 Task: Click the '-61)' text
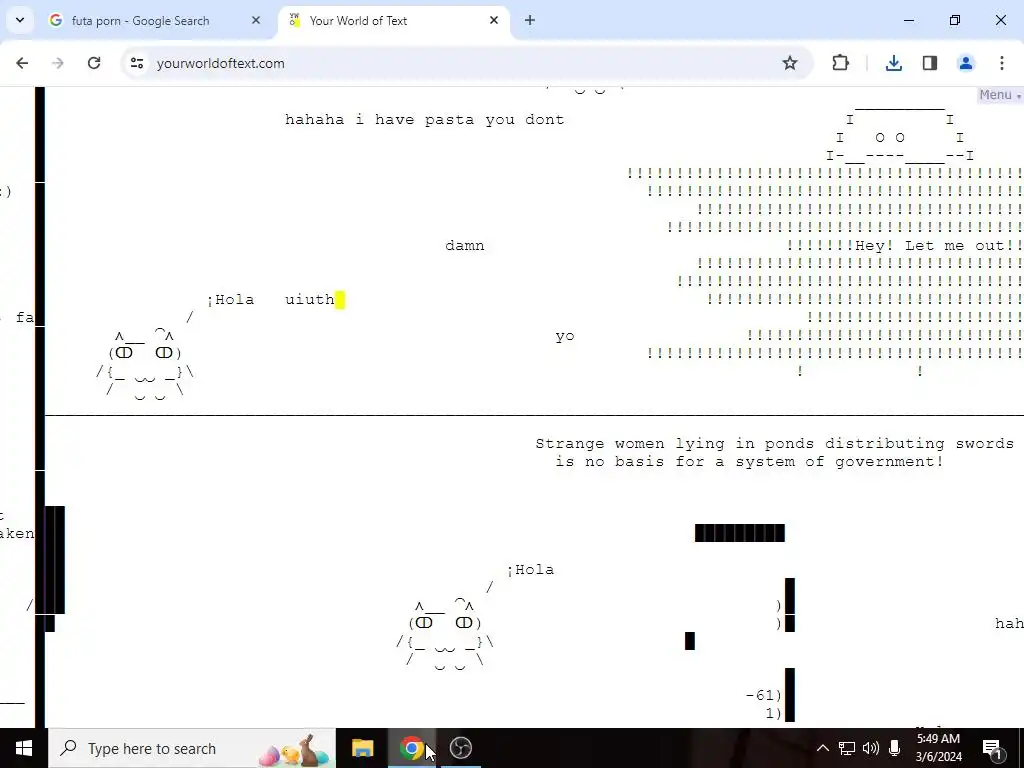[x=763, y=696]
